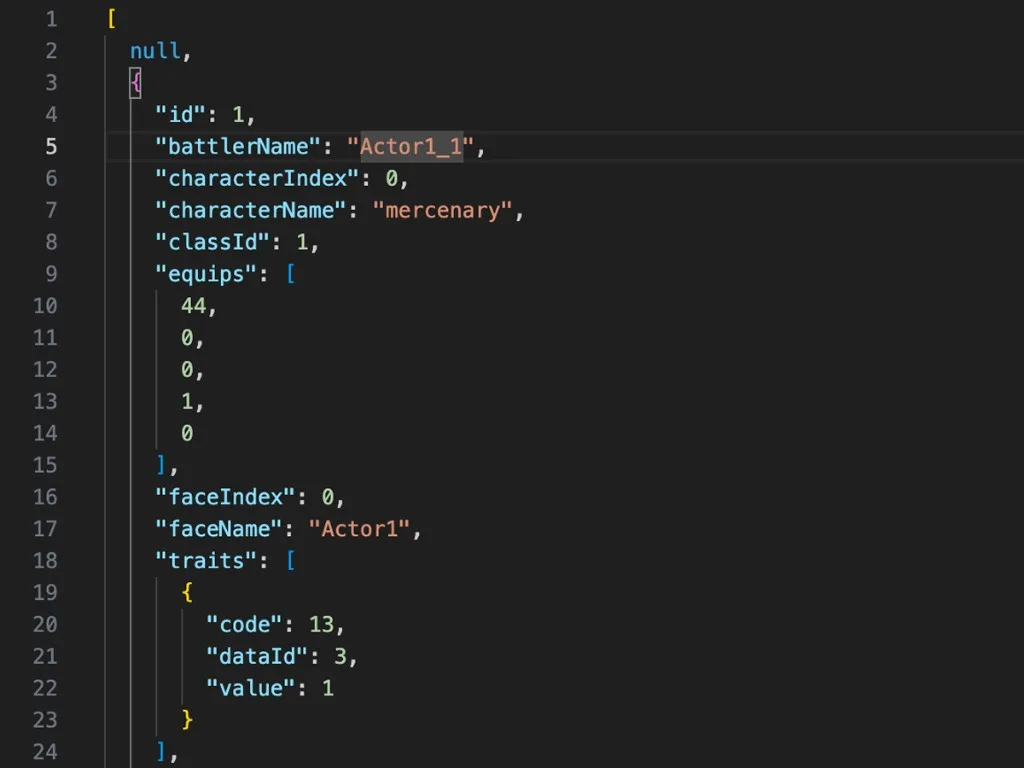Click the value 0 after "characterIndex"

click(391, 178)
